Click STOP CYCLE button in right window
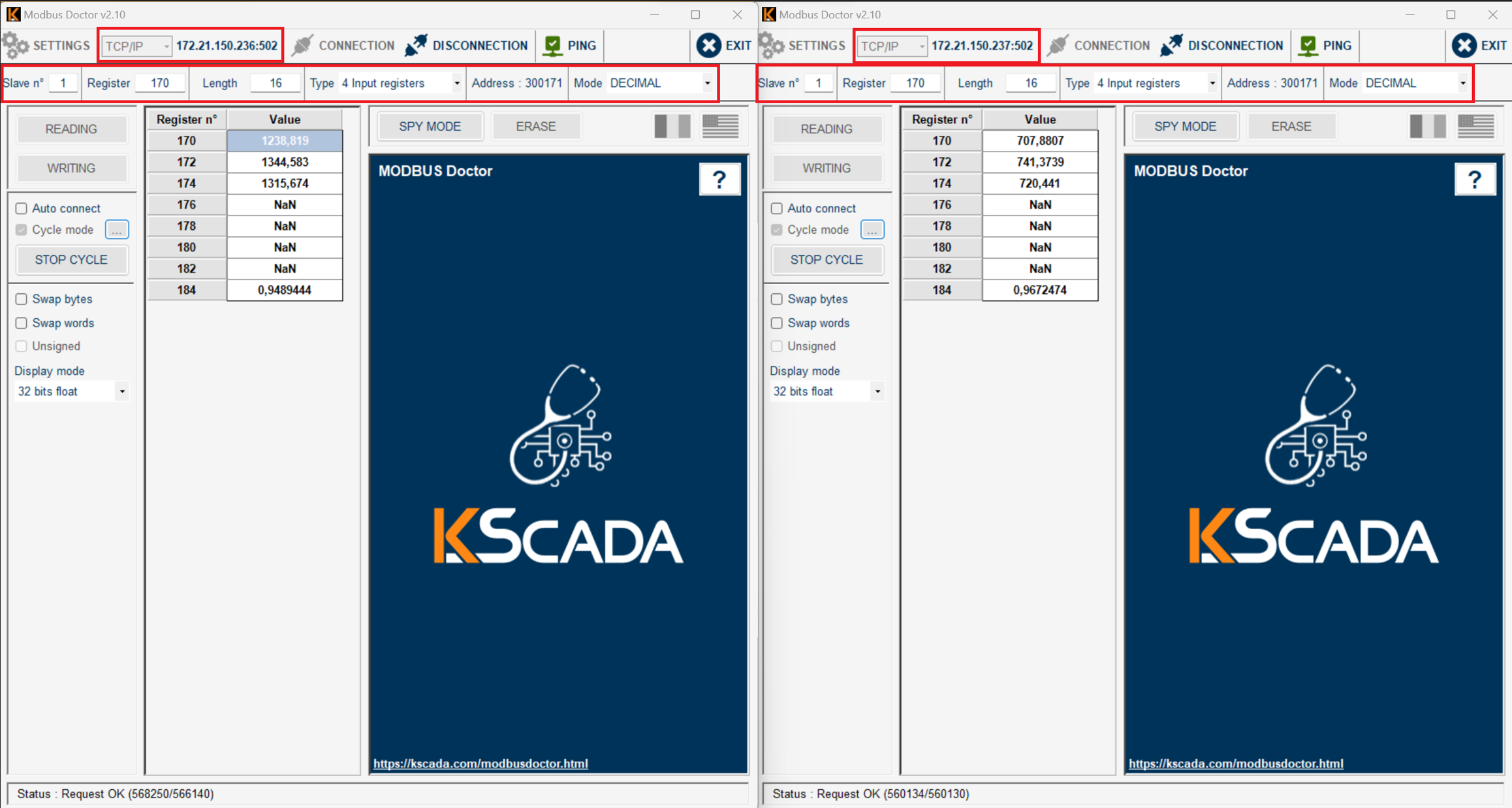This screenshot has width=1512, height=808. tap(826, 260)
